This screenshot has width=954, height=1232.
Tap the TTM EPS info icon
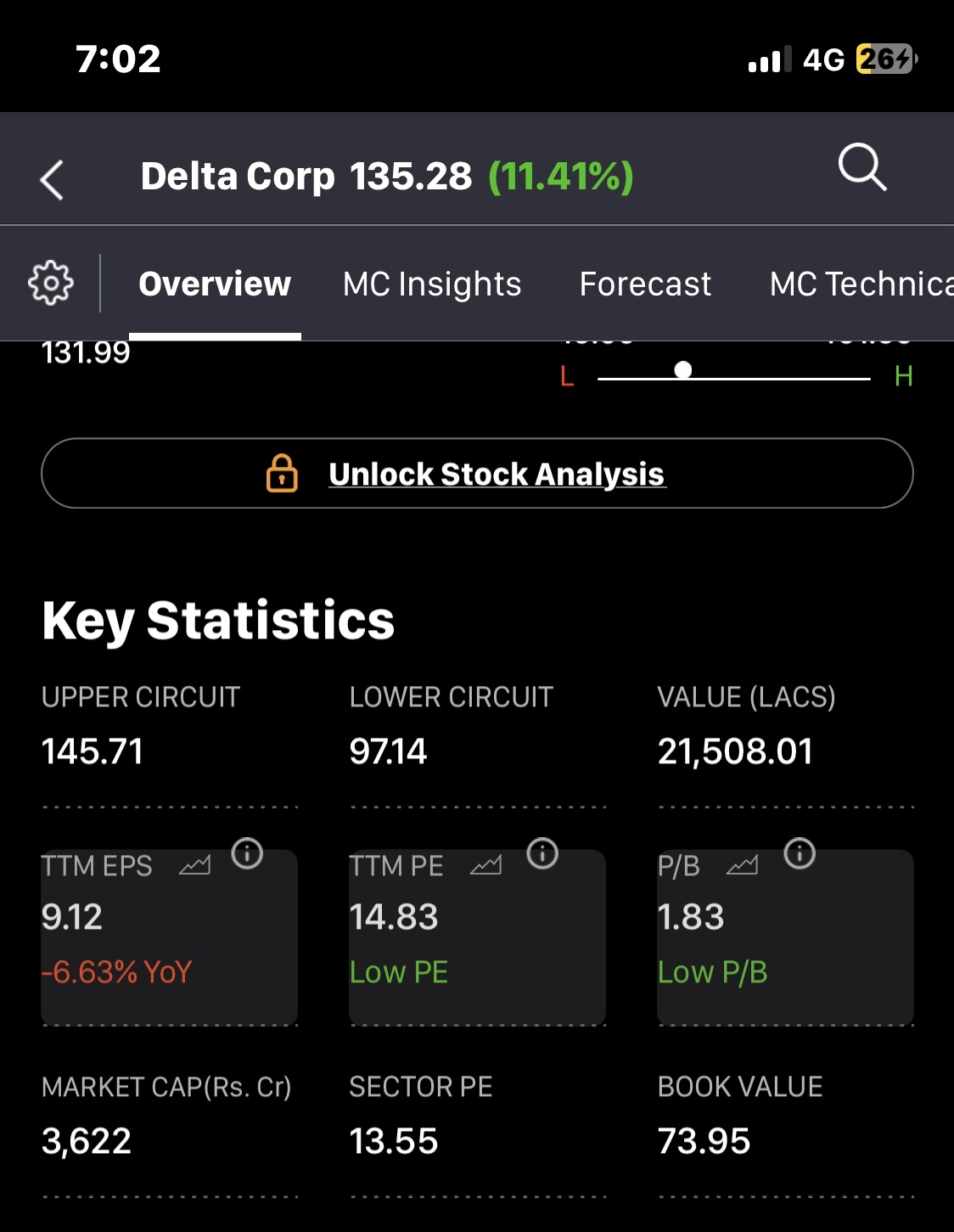click(x=247, y=852)
